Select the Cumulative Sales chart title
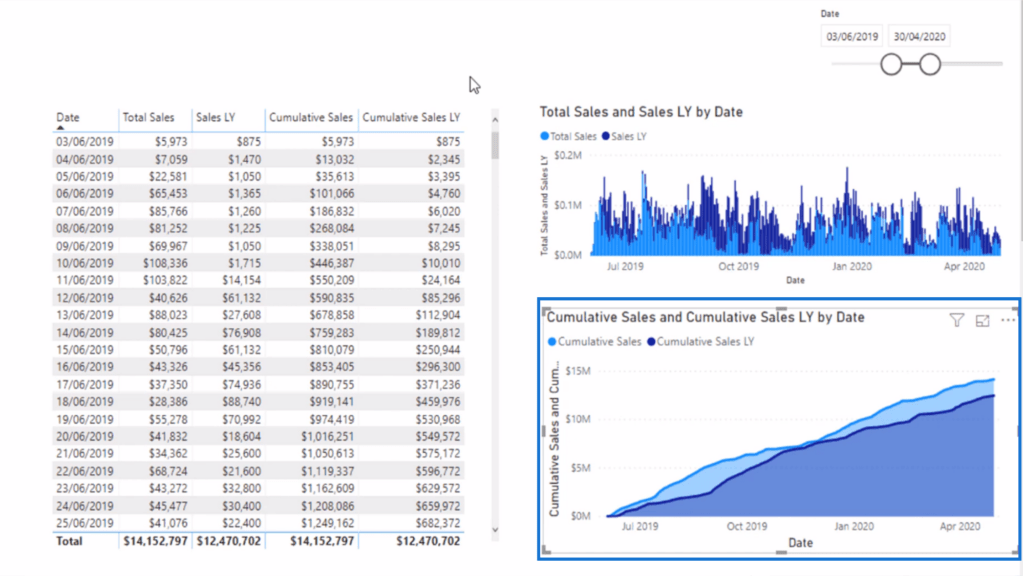The height and width of the screenshot is (576, 1024). tap(705, 317)
